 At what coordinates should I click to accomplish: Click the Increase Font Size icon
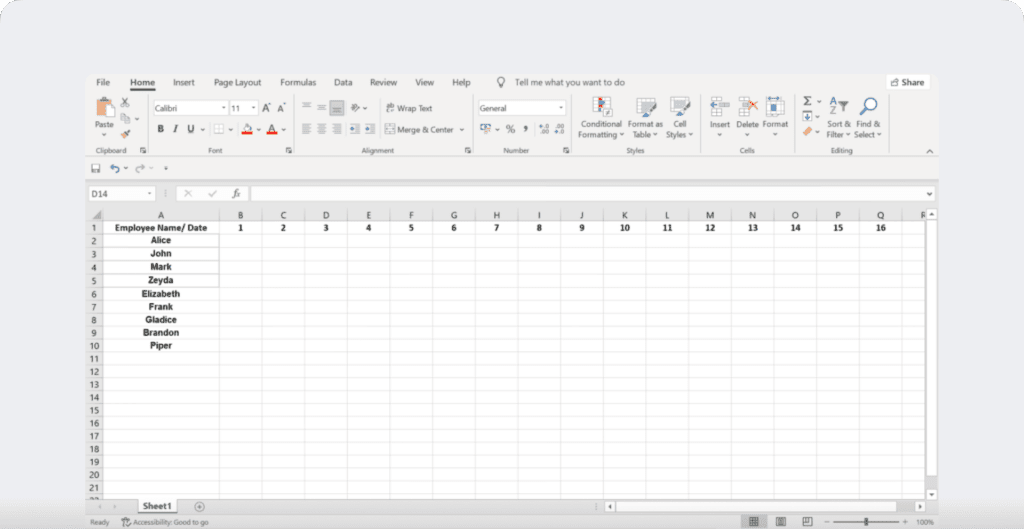pos(267,108)
